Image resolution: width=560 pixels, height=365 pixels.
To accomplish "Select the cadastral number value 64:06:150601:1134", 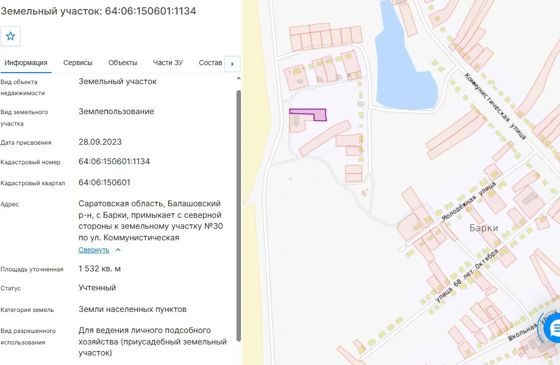I will pos(114,161).
